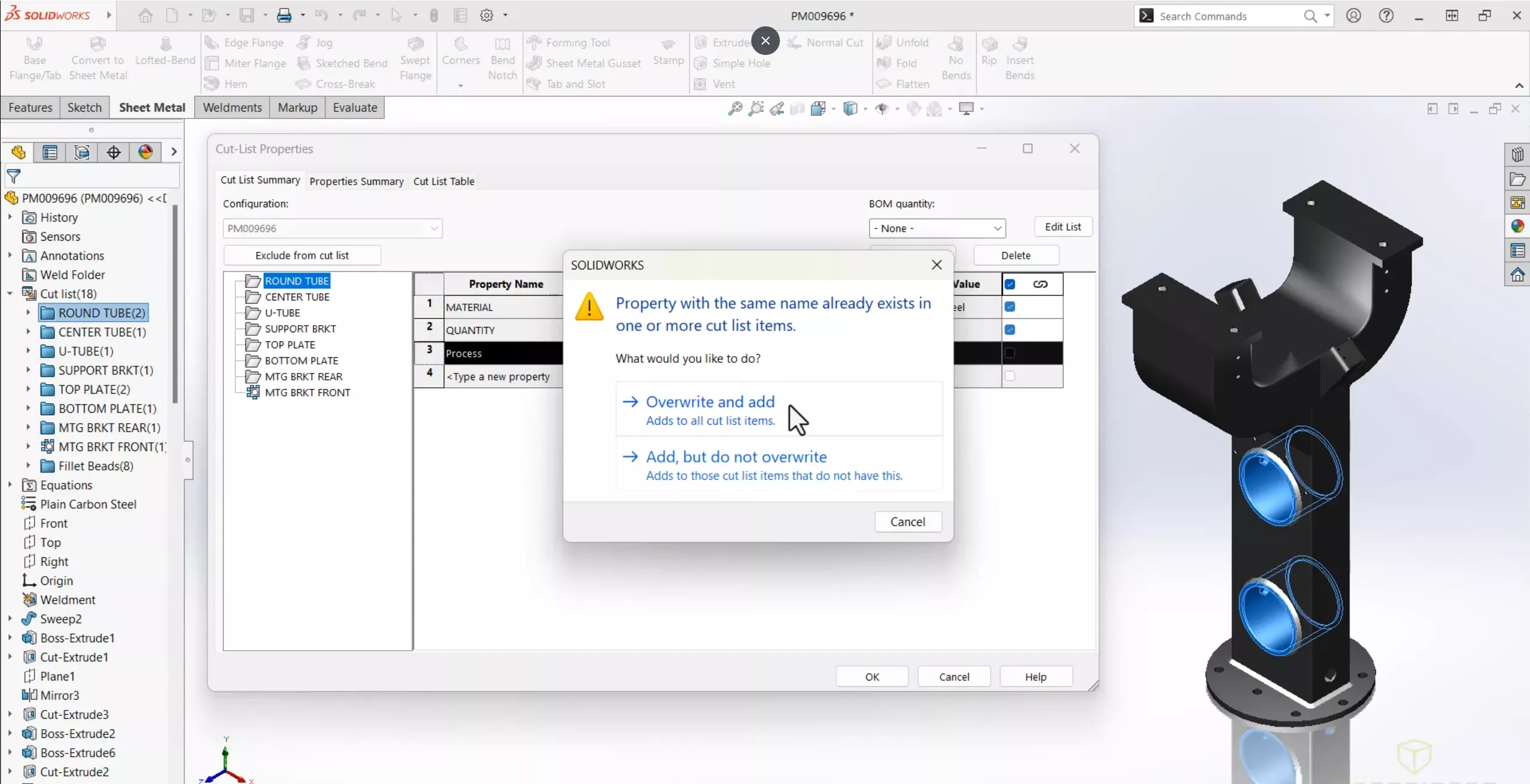Close the SOLIDWORKS warning dialog with X
The width and height of the screenshot is (1530, 784).
[937, 265]
